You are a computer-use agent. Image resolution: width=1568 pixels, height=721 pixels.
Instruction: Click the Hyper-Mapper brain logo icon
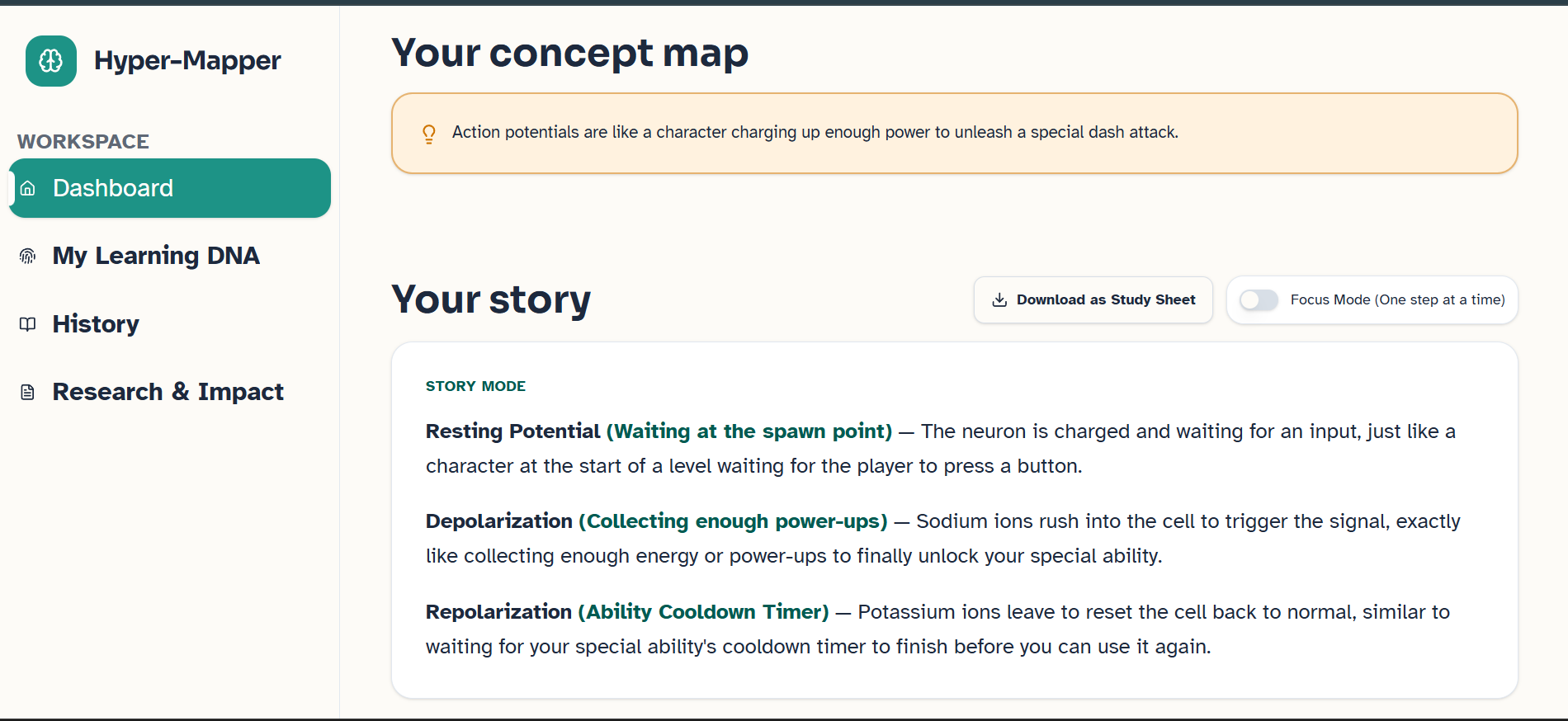[51, 61]
